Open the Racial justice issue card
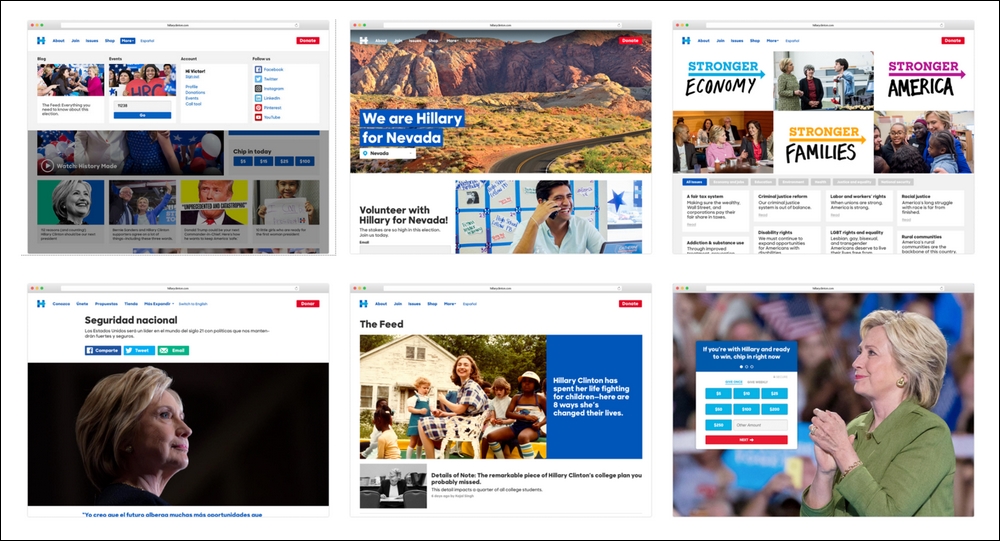Screen dimensions: 1000x541 tap(931, 207)
